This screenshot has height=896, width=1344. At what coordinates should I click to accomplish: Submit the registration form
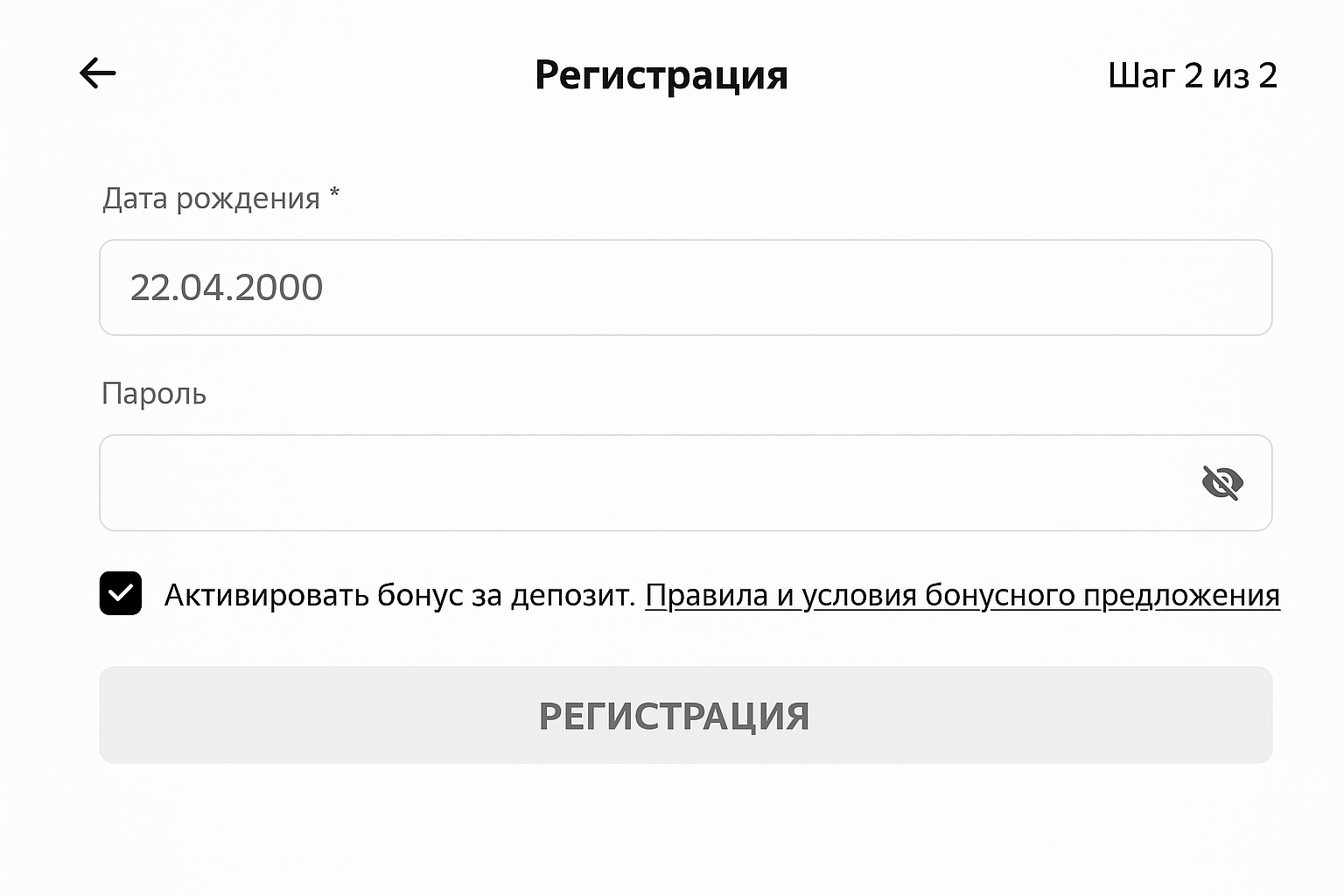click(x=672, y=715)
